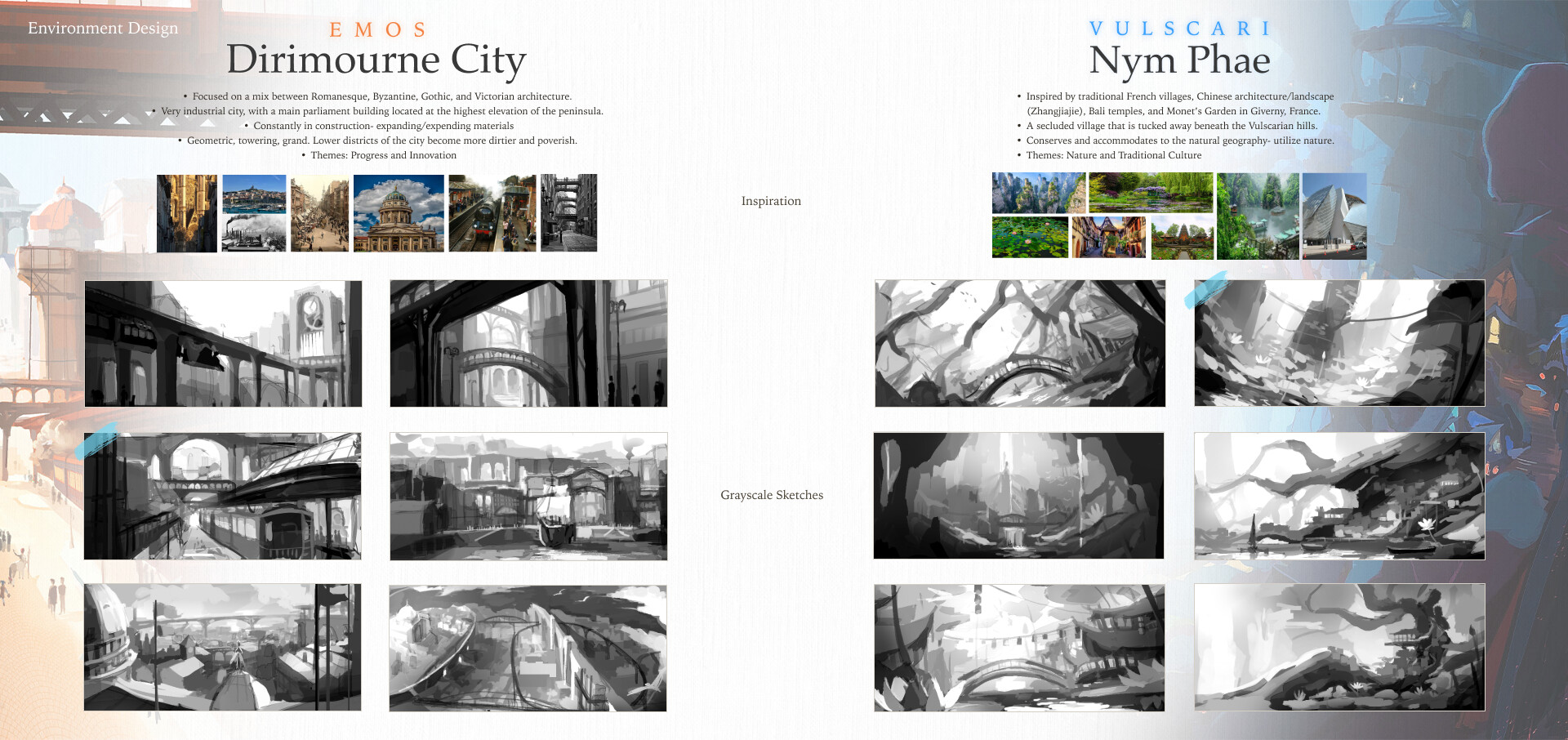Click the "Very industrial city" bullet line

(377, 111)
